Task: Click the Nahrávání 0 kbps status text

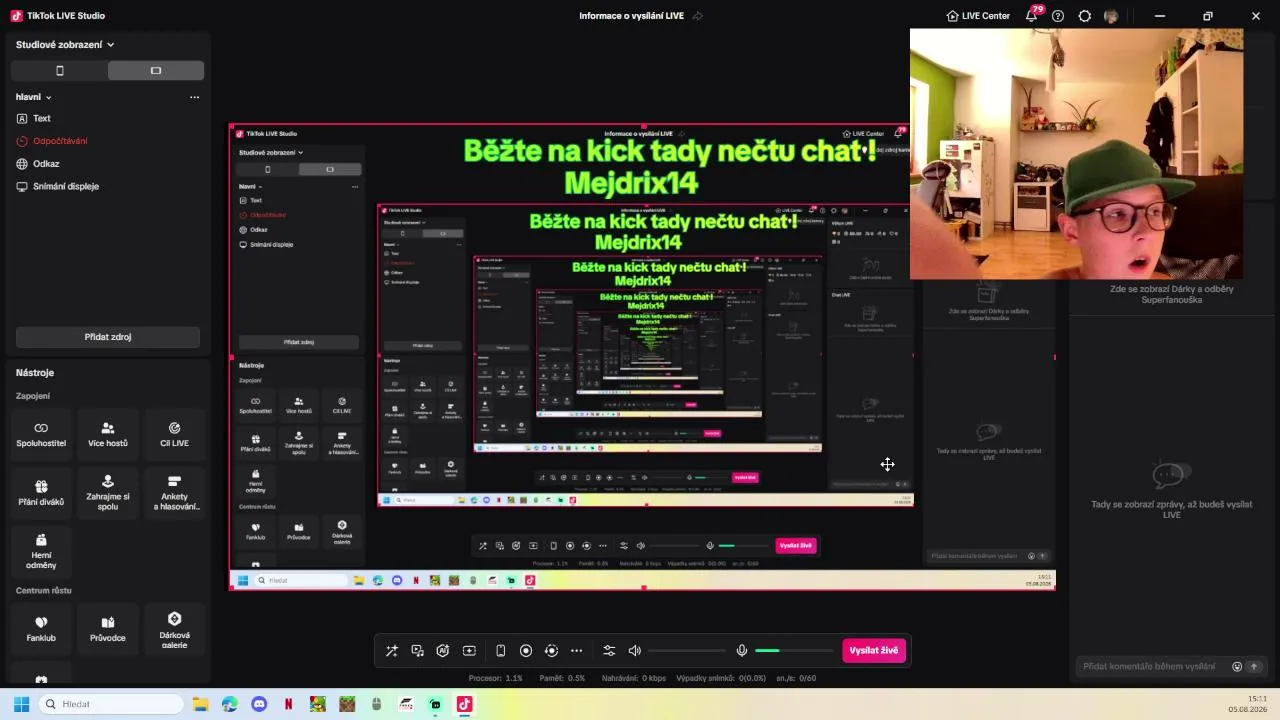Action: click(x=634, y=678)
